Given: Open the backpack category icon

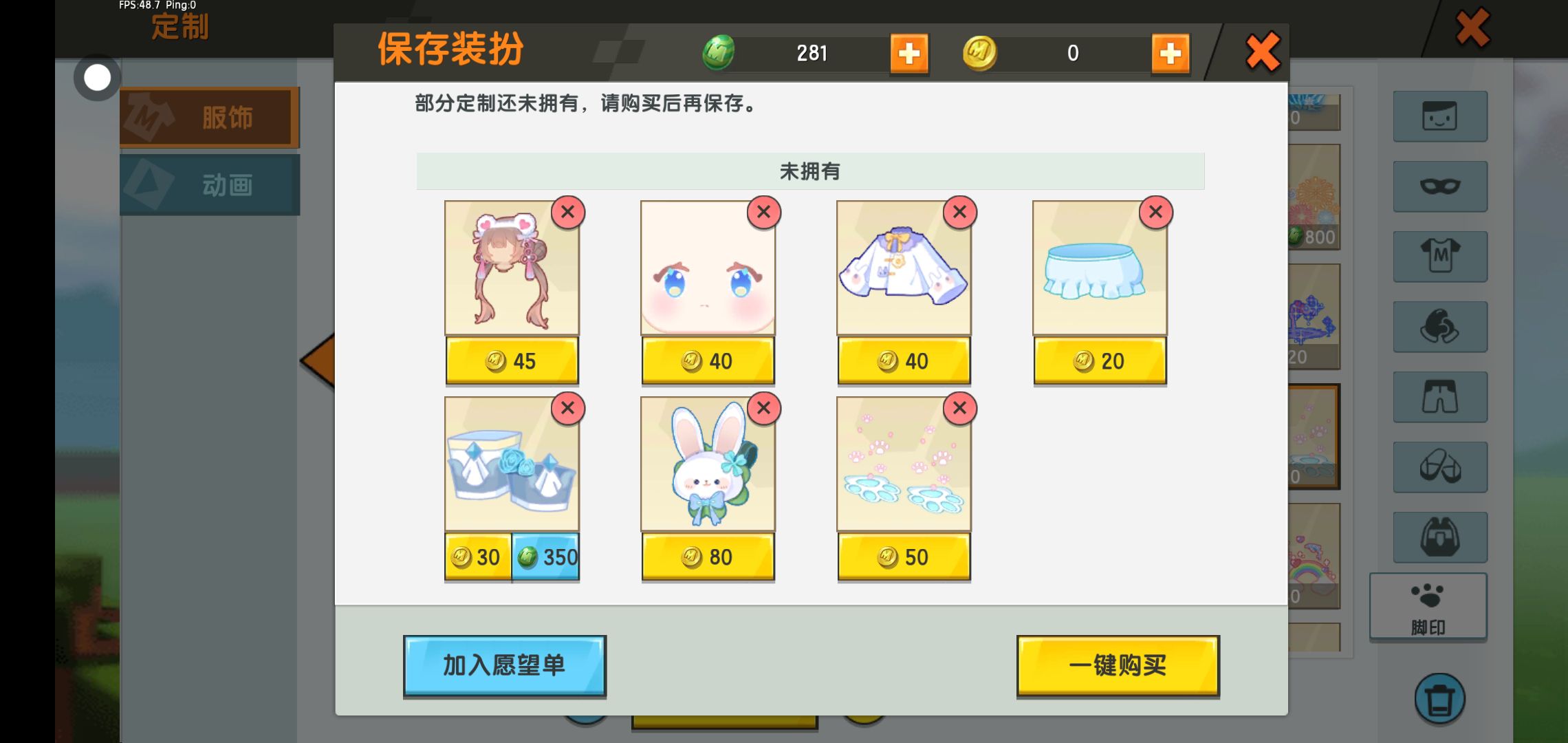Looking at the screenshot, I should point(1440,537).
